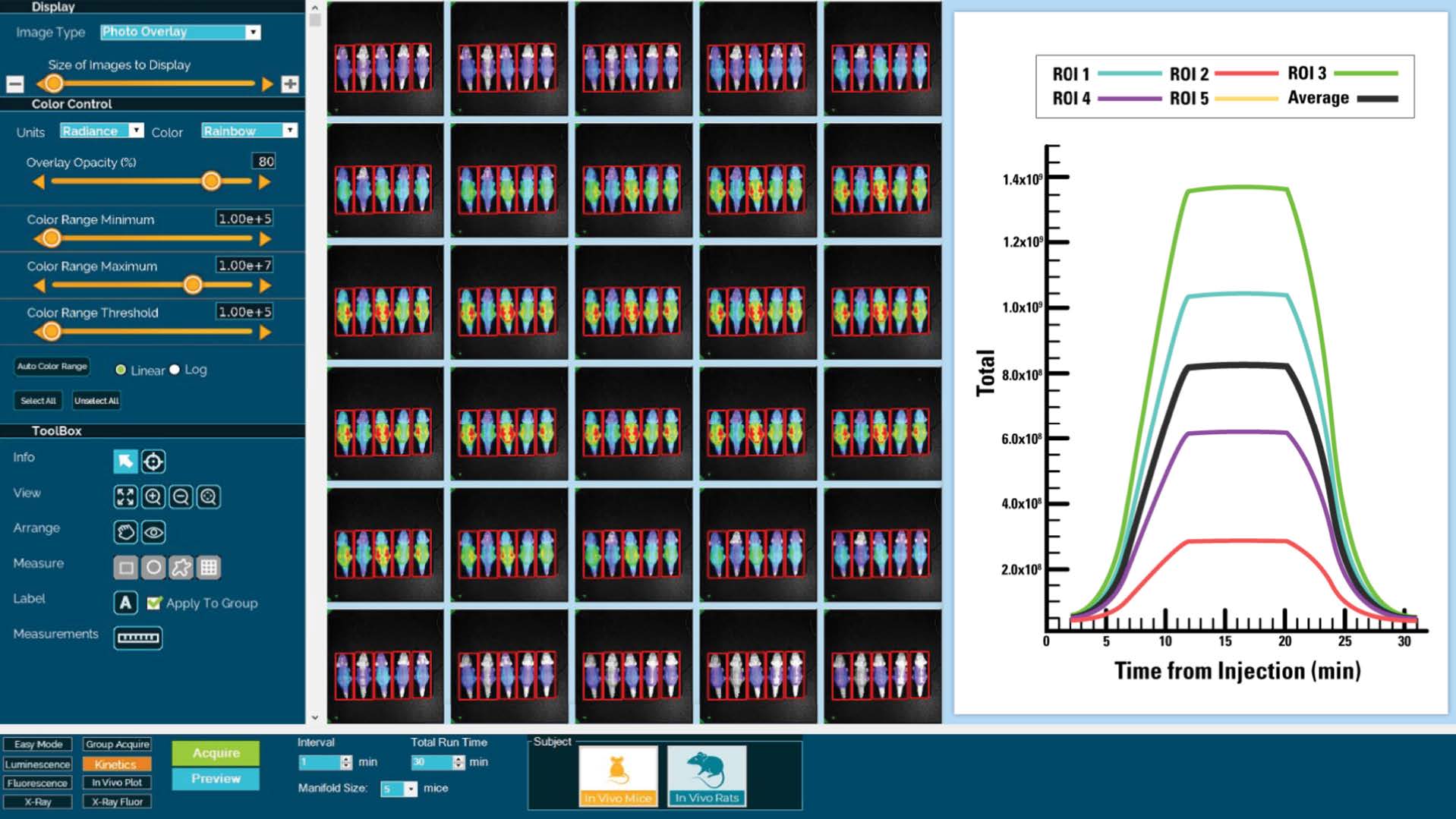The width and height of the screenshot is (1456, 819).
Task: Select the In Vivo Rats subject thumbnail
Action: tap(707, 775)
